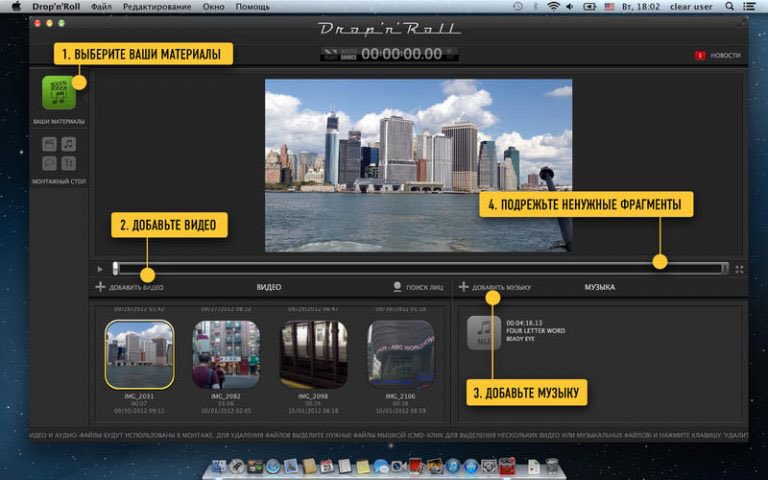Start face search with Поиск лиц
768x480 pixels.
[424, 288]
